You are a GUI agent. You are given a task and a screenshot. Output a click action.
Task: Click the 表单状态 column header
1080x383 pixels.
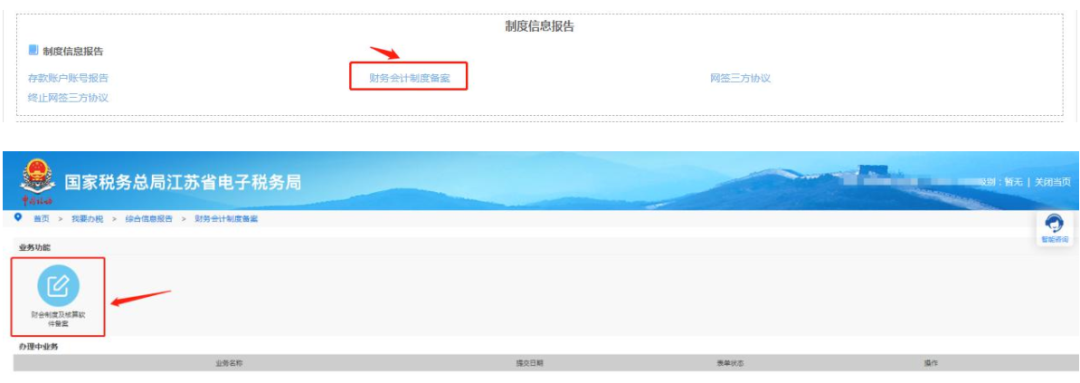pyautogui.click(x=730, y=362)
